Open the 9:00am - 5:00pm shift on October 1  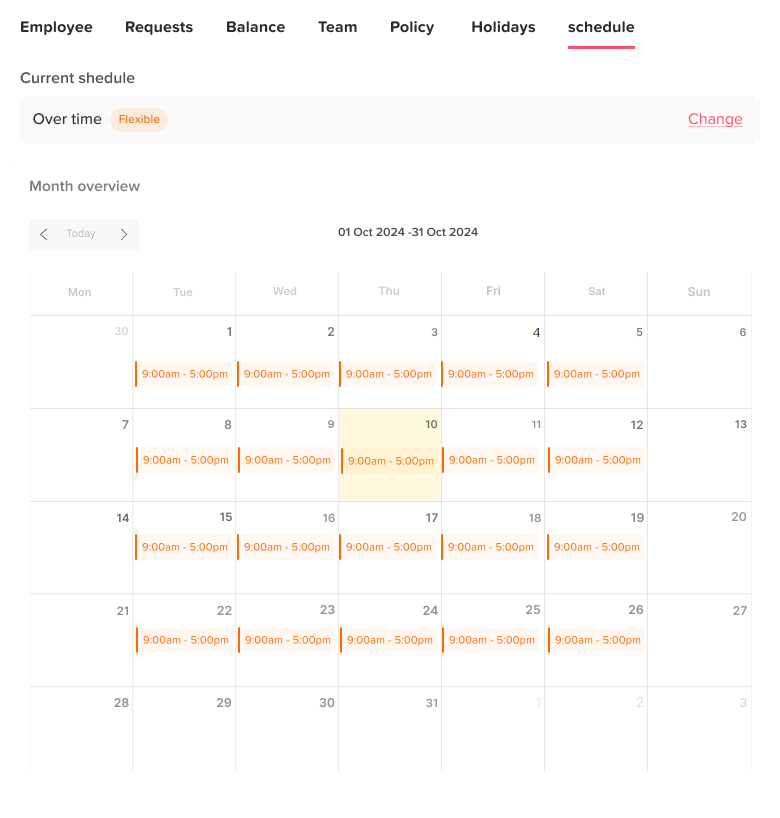click(x=185, y=374)
